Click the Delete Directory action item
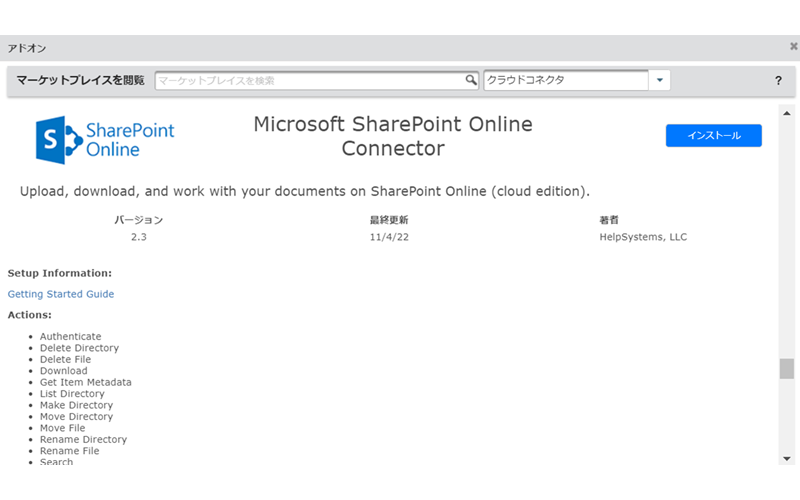This screenshot has height=500, width=800. 79,348
